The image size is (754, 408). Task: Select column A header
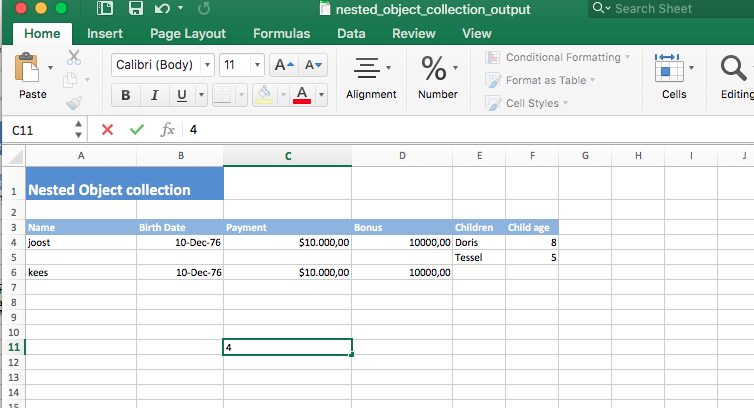tap(81, 156)
